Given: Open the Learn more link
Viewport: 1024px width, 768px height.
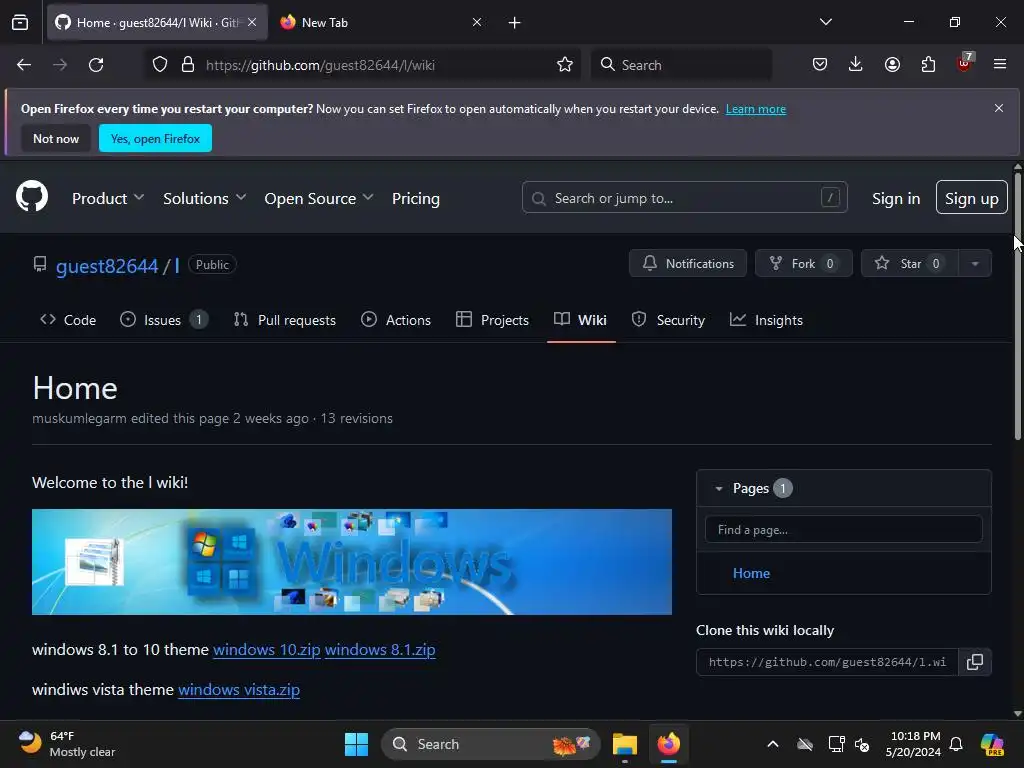Looking at the screenshot, I should pyautogui.click(x=756, y=109).
